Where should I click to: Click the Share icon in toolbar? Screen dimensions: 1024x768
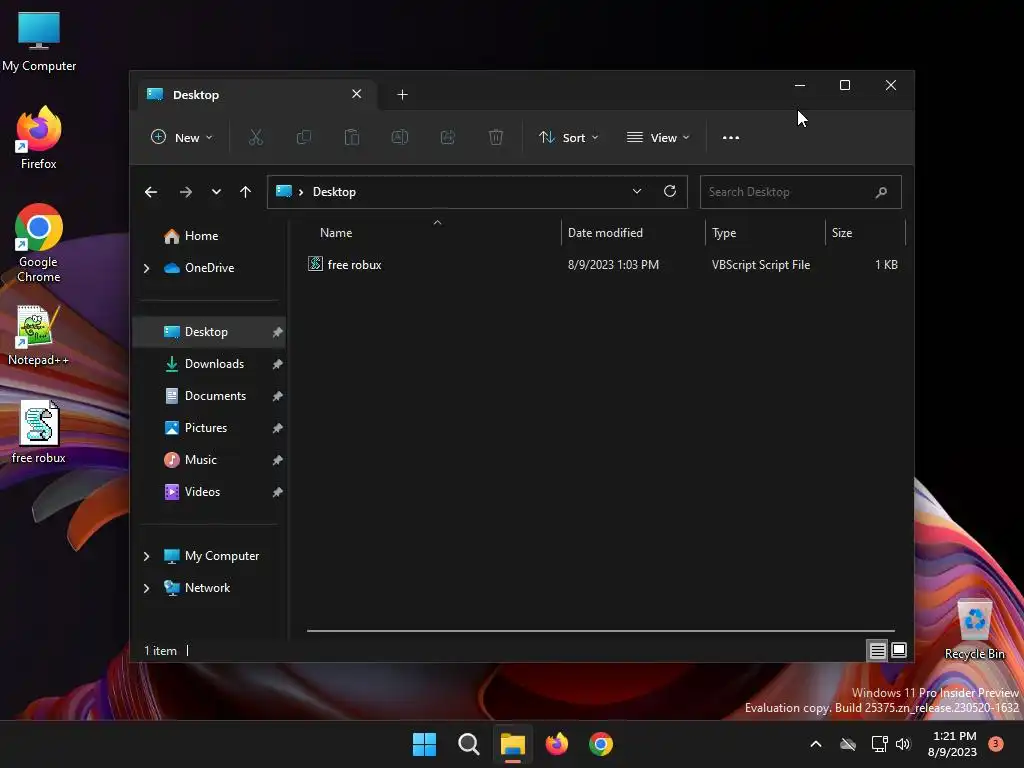point(448,137)
